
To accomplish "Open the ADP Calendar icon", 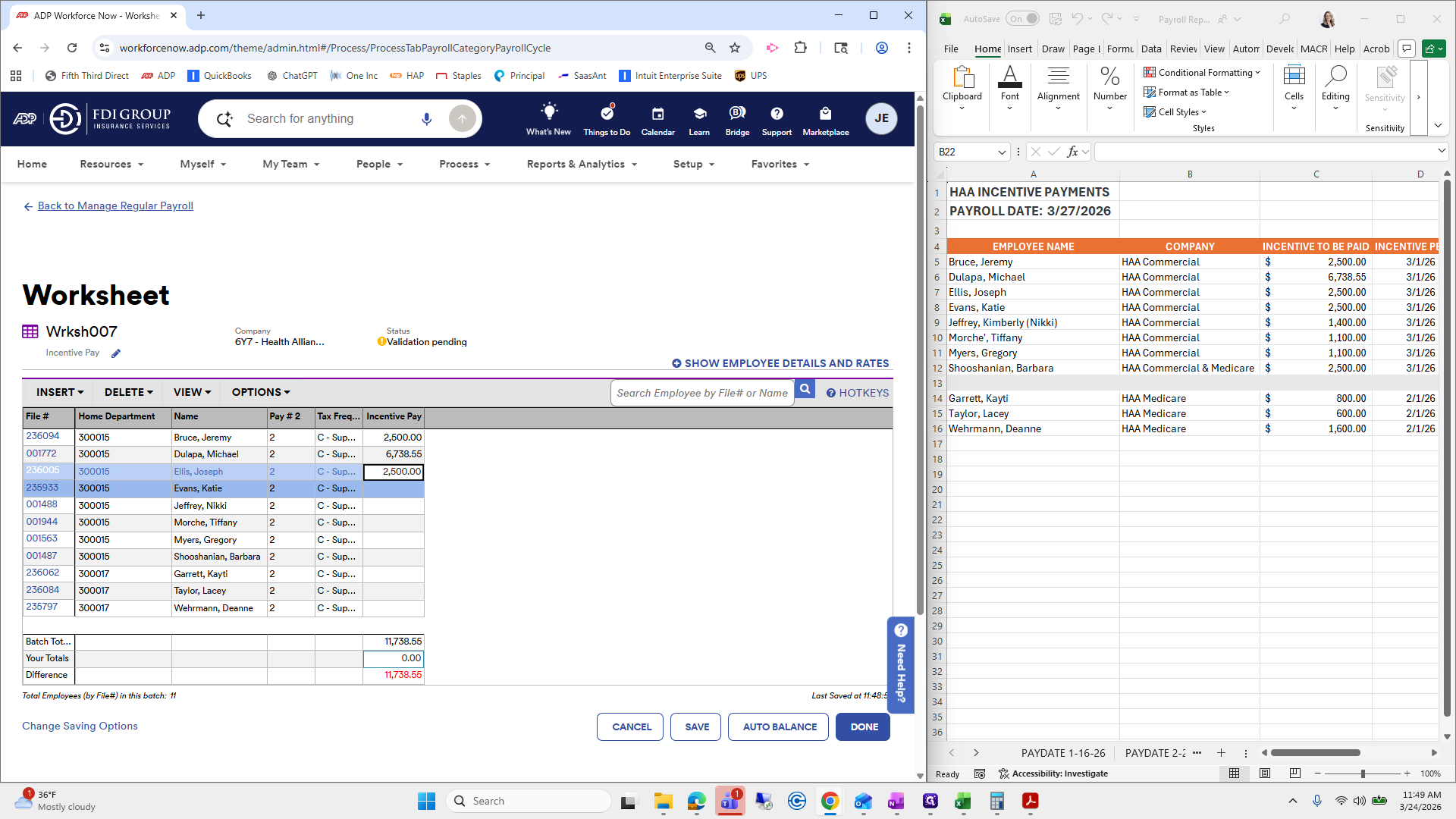I will (x=657, y=114).
